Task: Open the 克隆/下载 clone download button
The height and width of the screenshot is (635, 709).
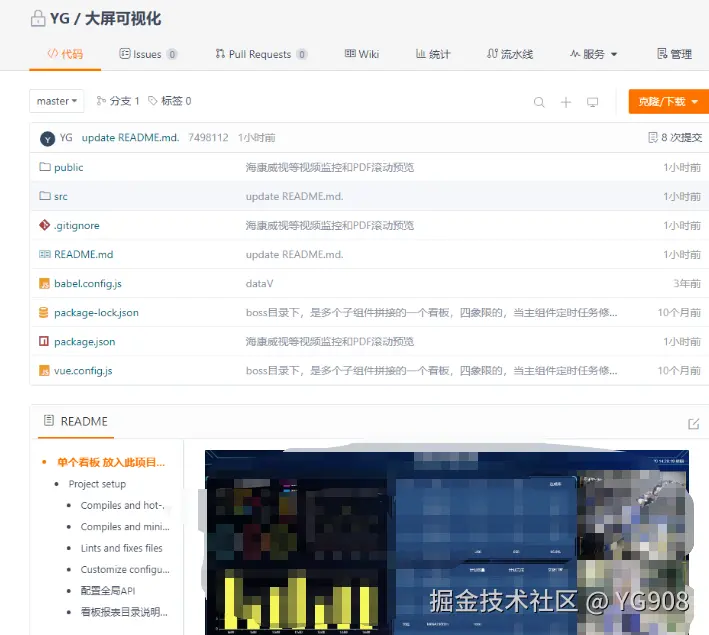Action: click(668, 101)
